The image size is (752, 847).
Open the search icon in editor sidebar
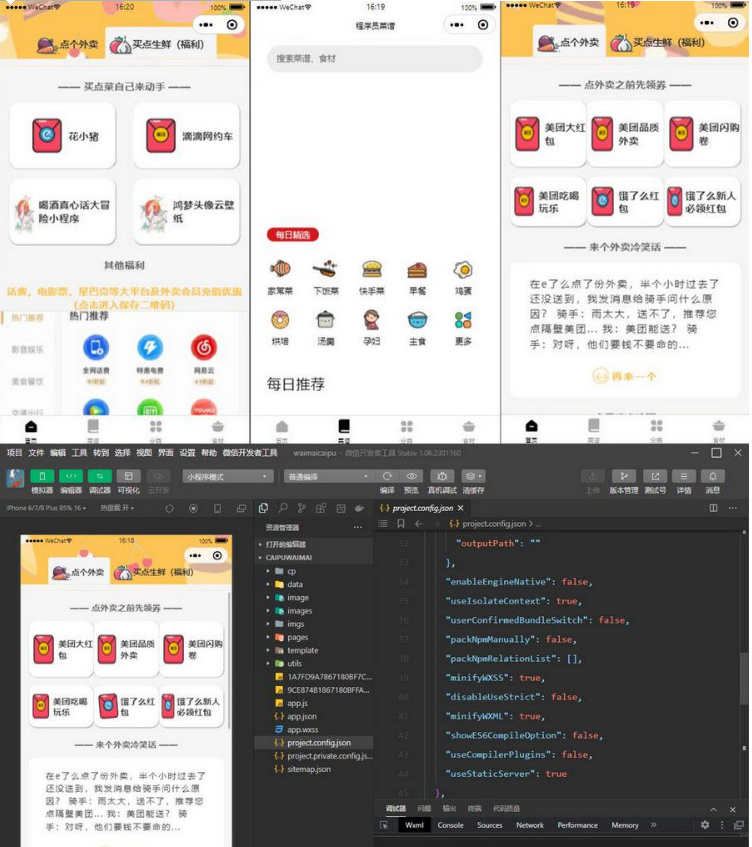click(282, 508)
